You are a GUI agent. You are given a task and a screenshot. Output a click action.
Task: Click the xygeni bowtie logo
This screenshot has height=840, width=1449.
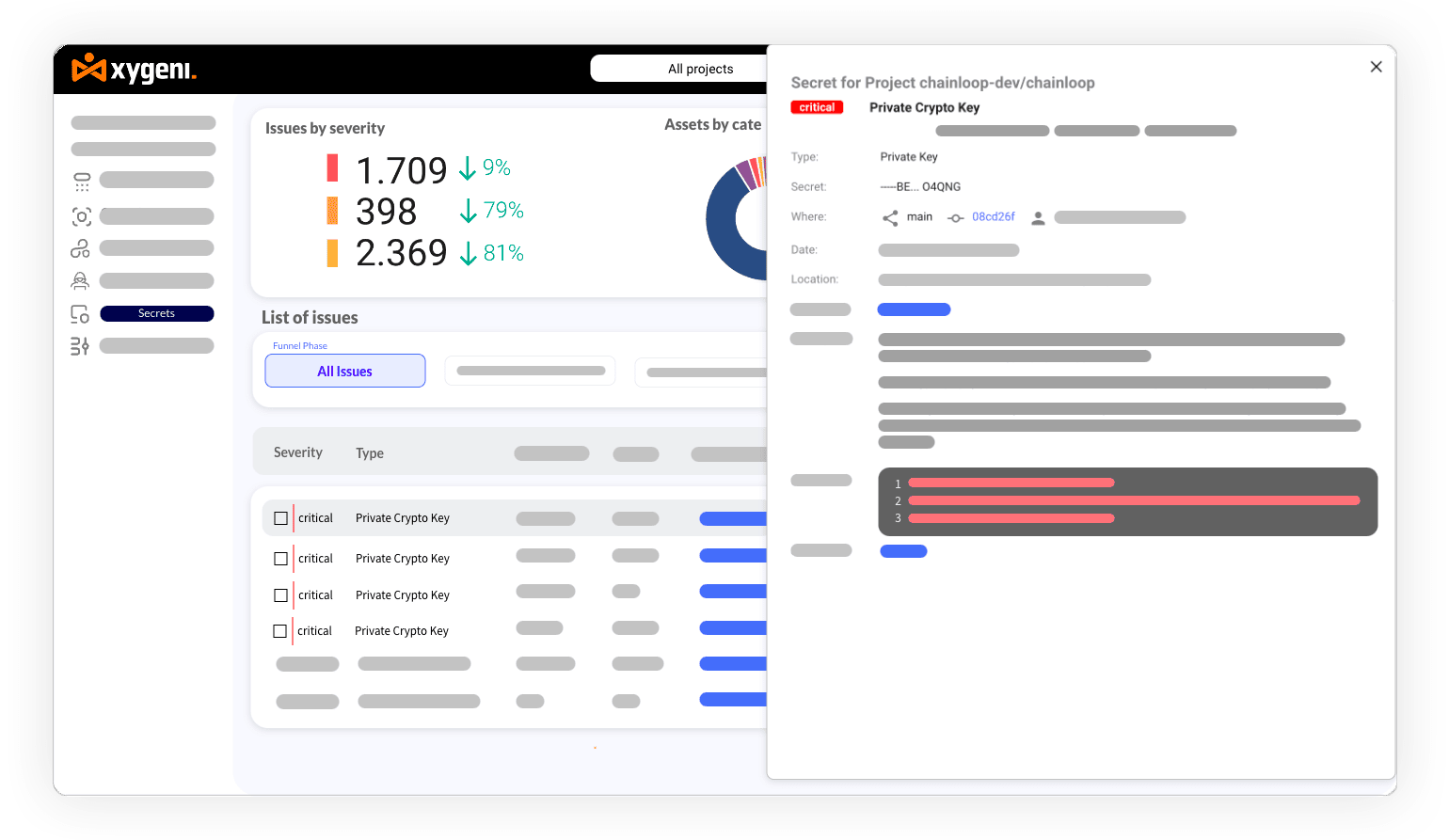point(88,69)
